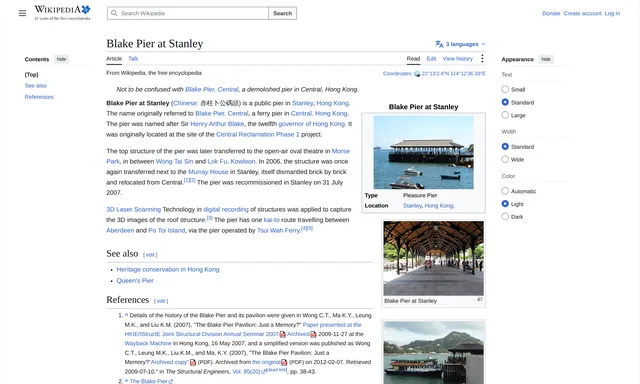Click the Log in link
The image size is (640, 384).
click(x=612, y=13)
